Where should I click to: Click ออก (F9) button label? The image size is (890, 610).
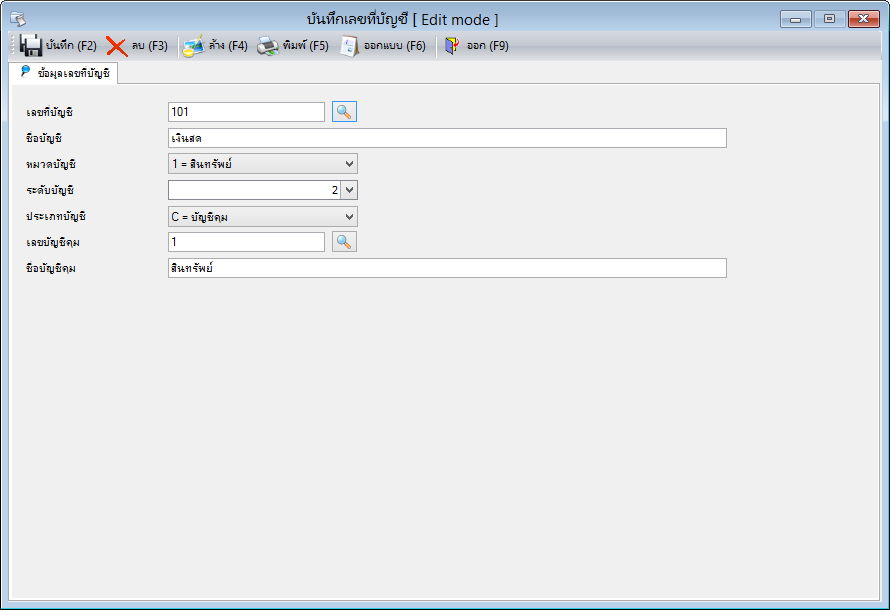pos(488,45)
